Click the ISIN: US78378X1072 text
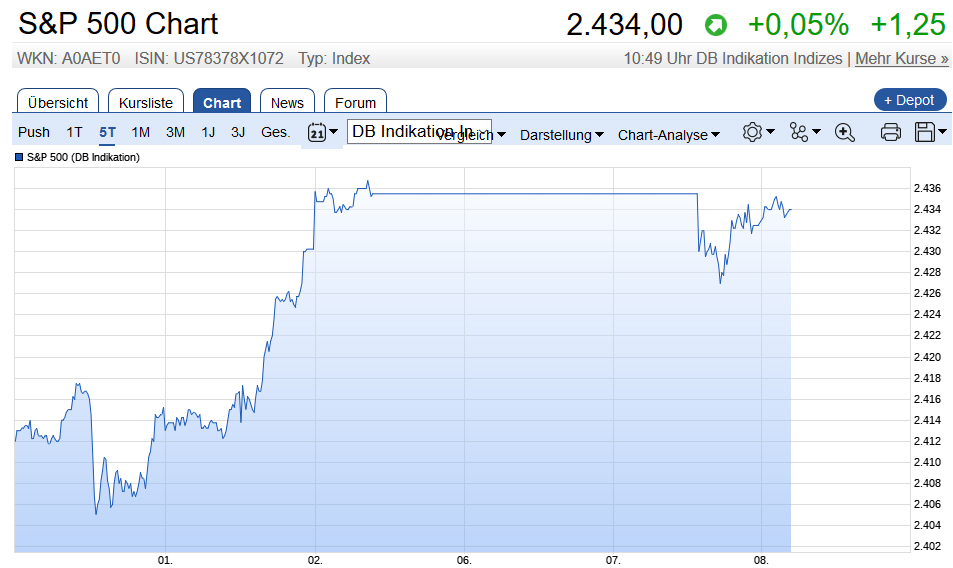Screen dimensions: 953x568 (x=209, y=58)
